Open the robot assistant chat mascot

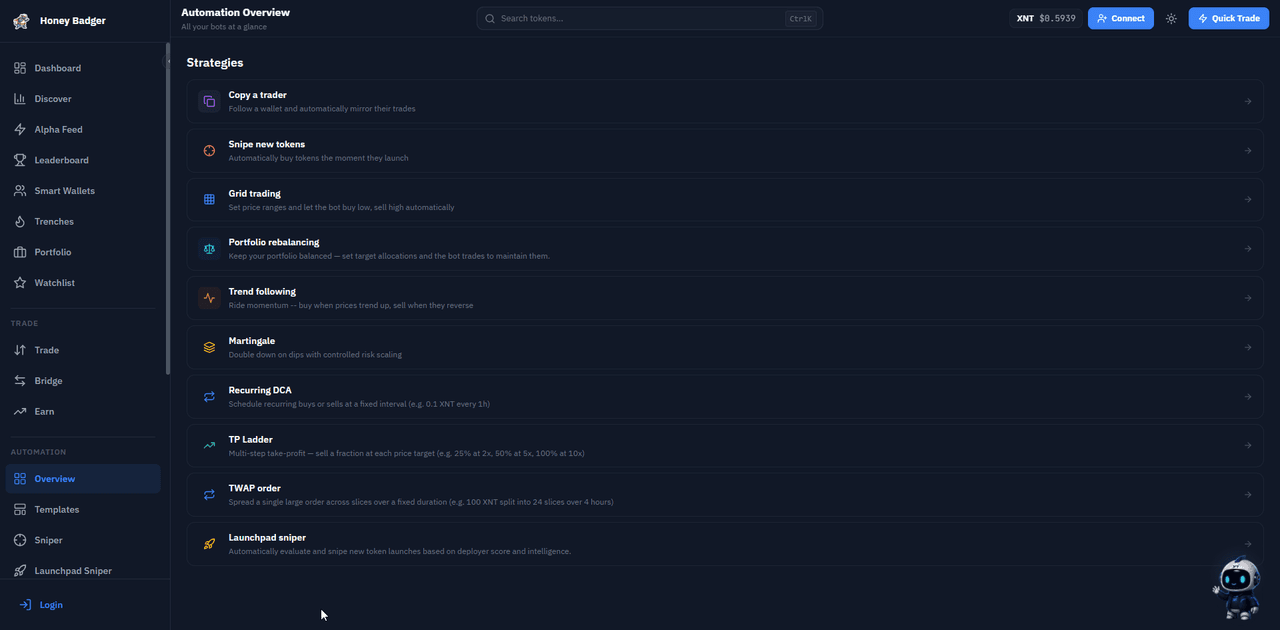coord(1237,588)
